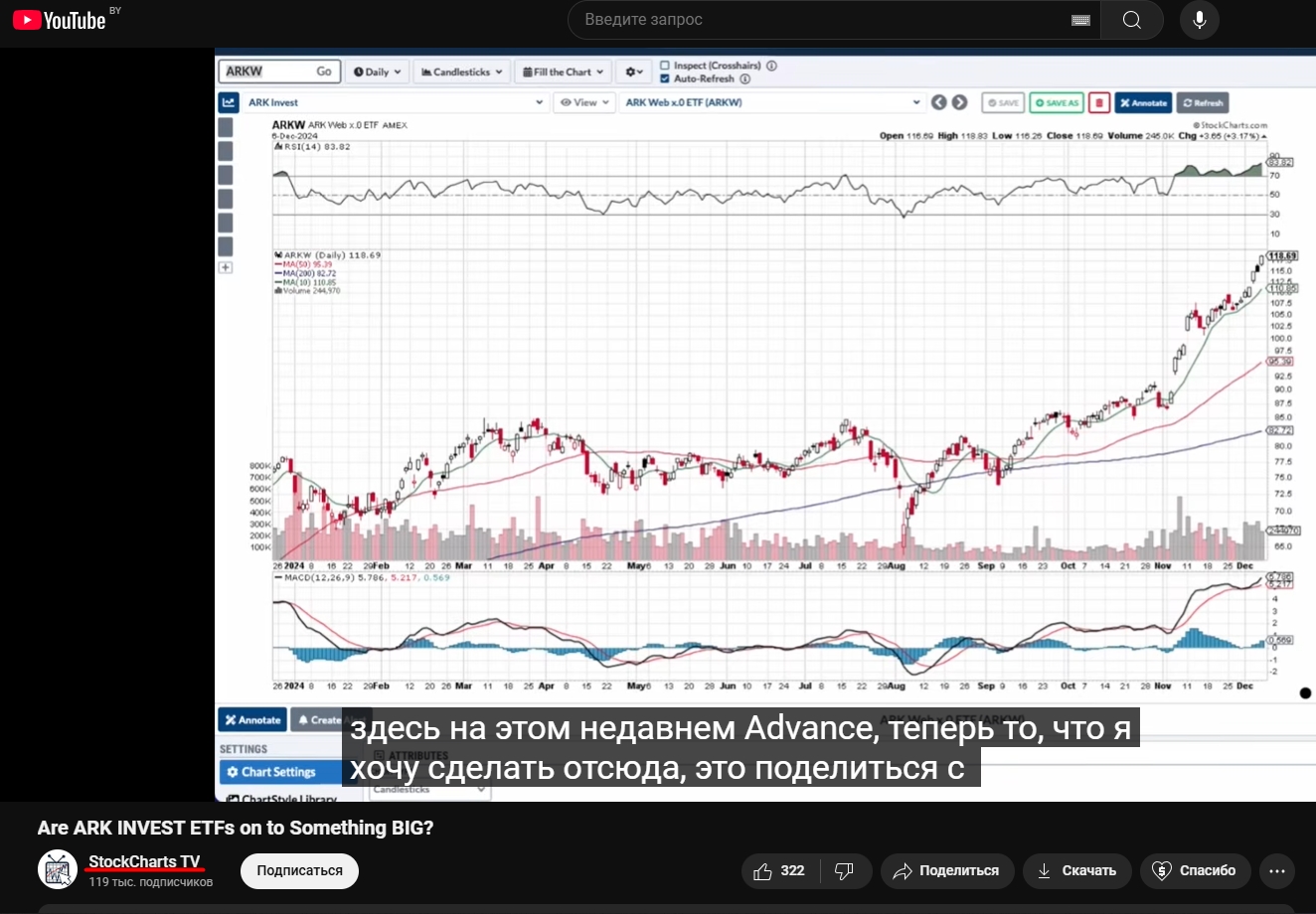
Task: Click the blue chart list icon
Action: point(229,102)
